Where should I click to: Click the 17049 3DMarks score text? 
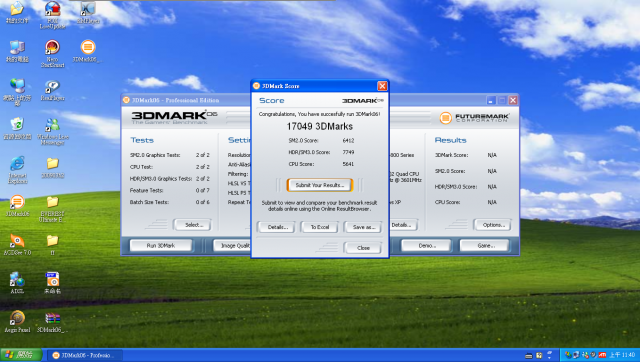(320, 127)
